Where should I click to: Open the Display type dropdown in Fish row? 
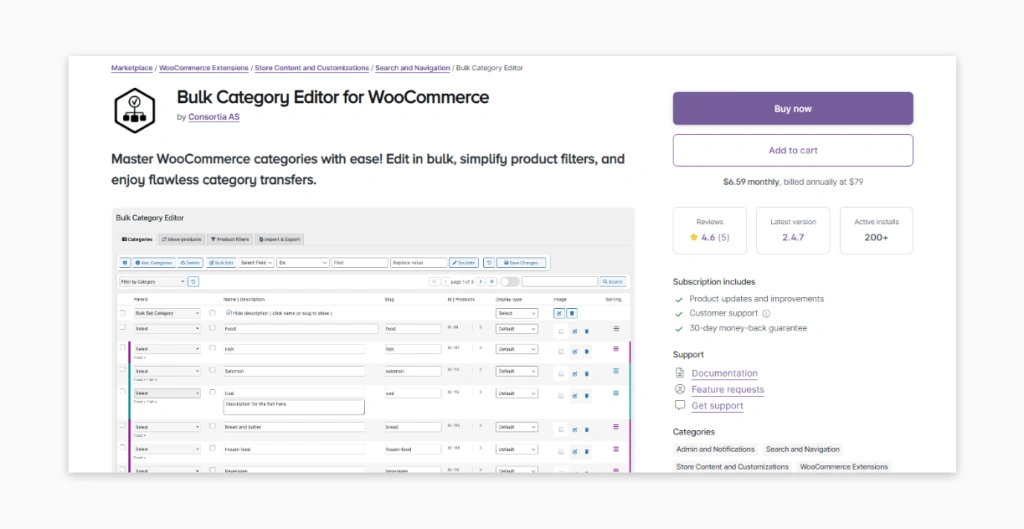click(x=517, y=349)
